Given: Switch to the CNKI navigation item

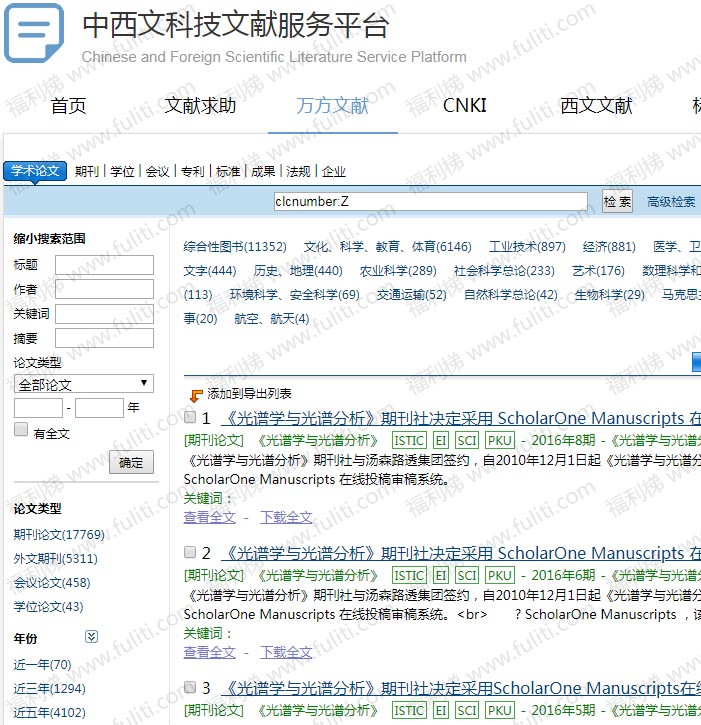Looking at the screenshot, I should point(465,106).
